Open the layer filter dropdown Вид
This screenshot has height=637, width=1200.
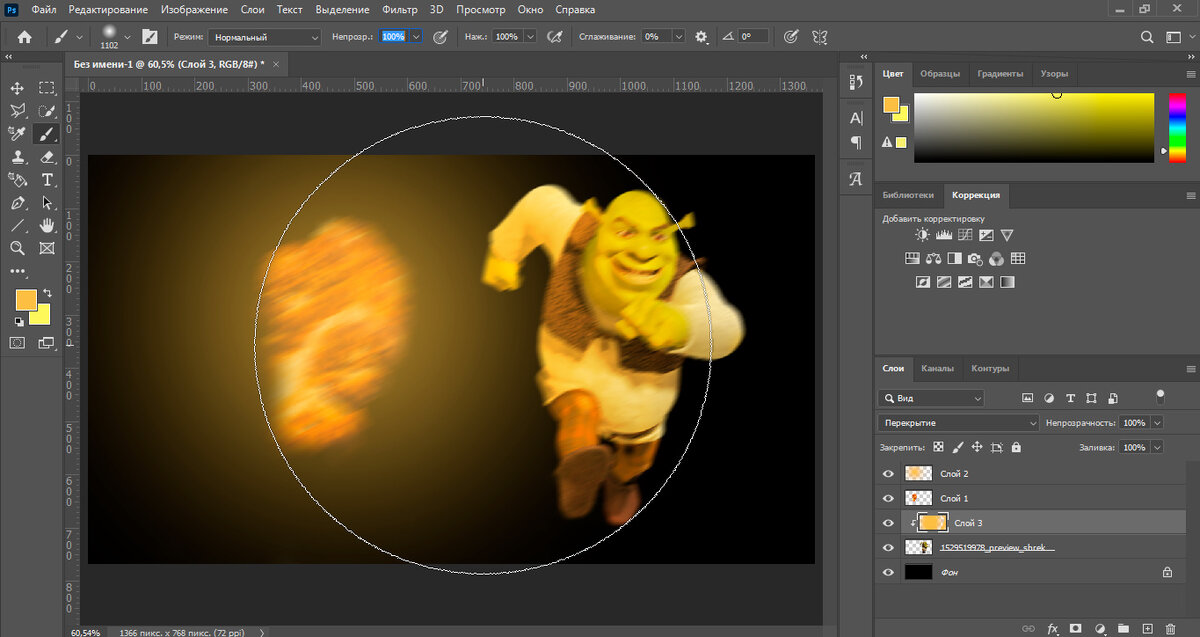pos(931,398)
